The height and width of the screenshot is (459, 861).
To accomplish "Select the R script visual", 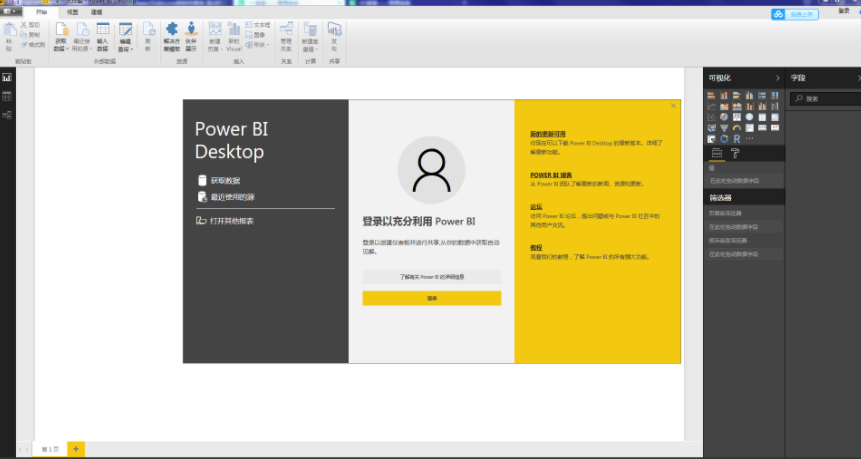I will (737, 138).
